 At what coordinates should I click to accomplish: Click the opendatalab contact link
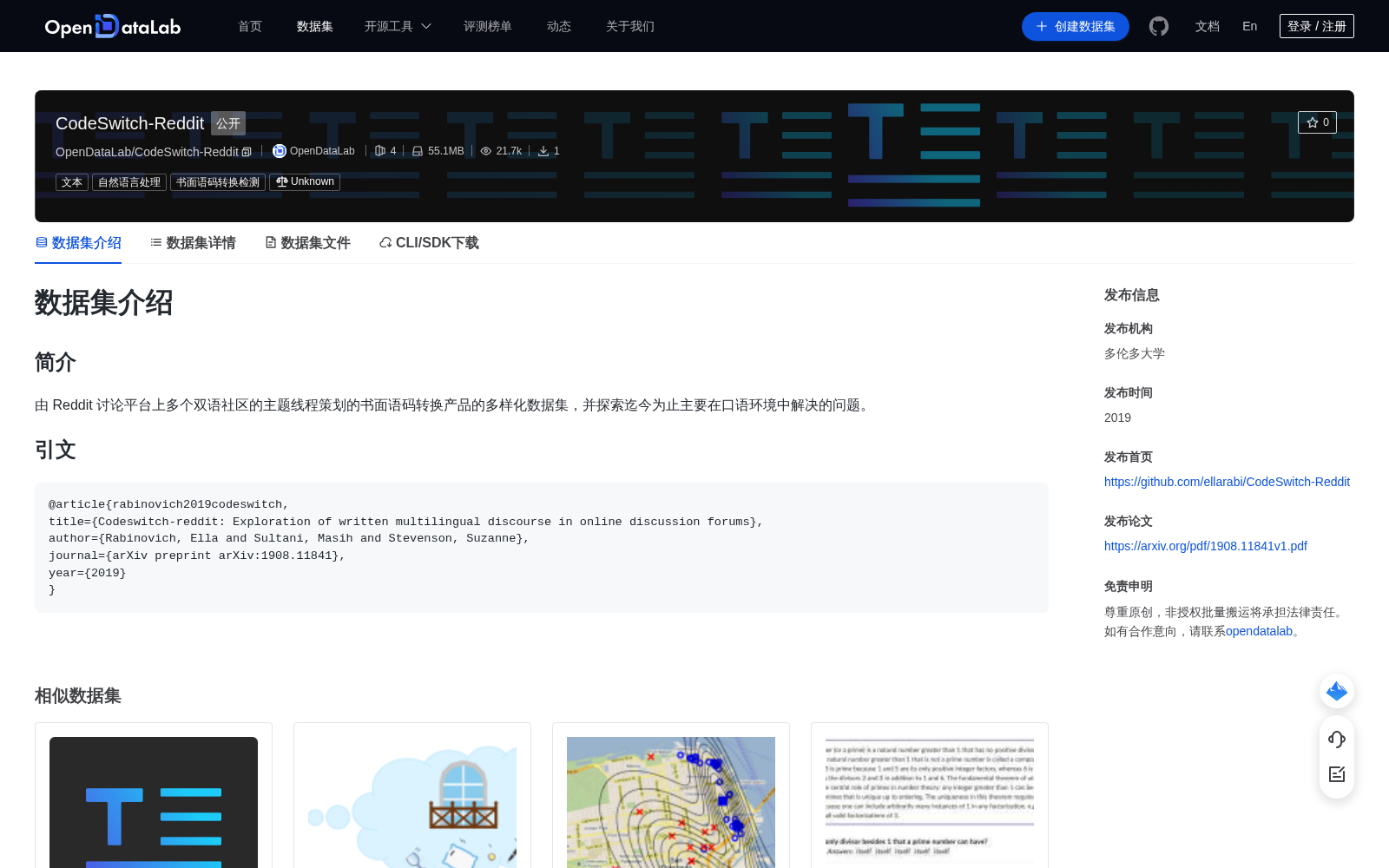click(1259, 631)
